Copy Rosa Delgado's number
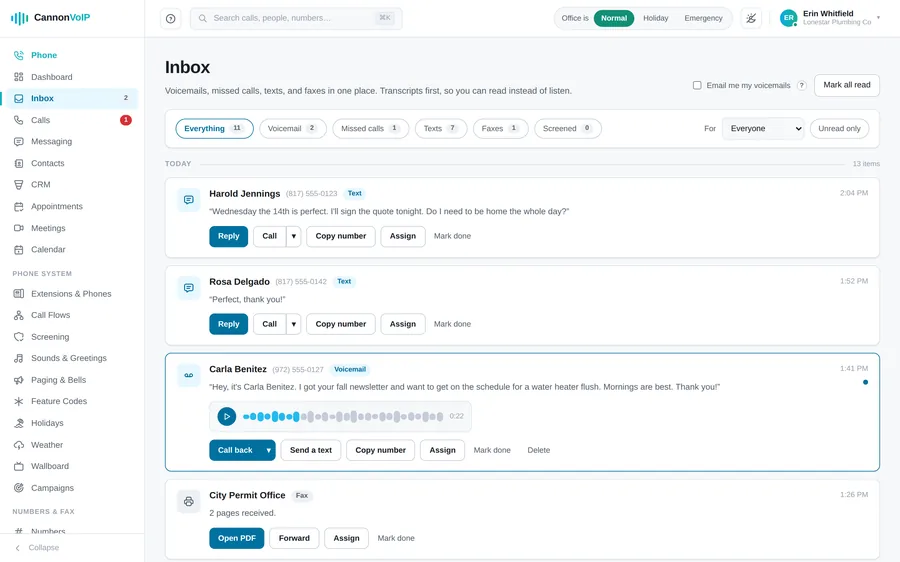The height and width of the screenshot is (562, 900). point(340,324)
